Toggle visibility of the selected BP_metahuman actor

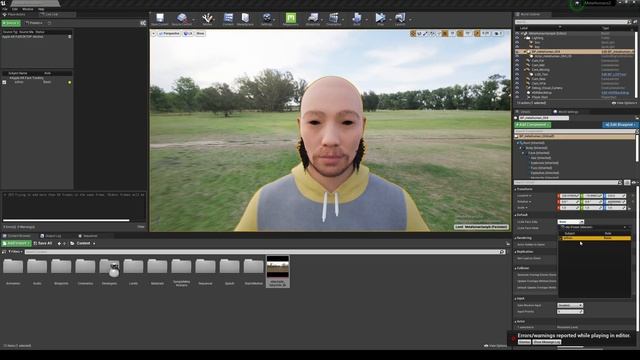(517, 52)
